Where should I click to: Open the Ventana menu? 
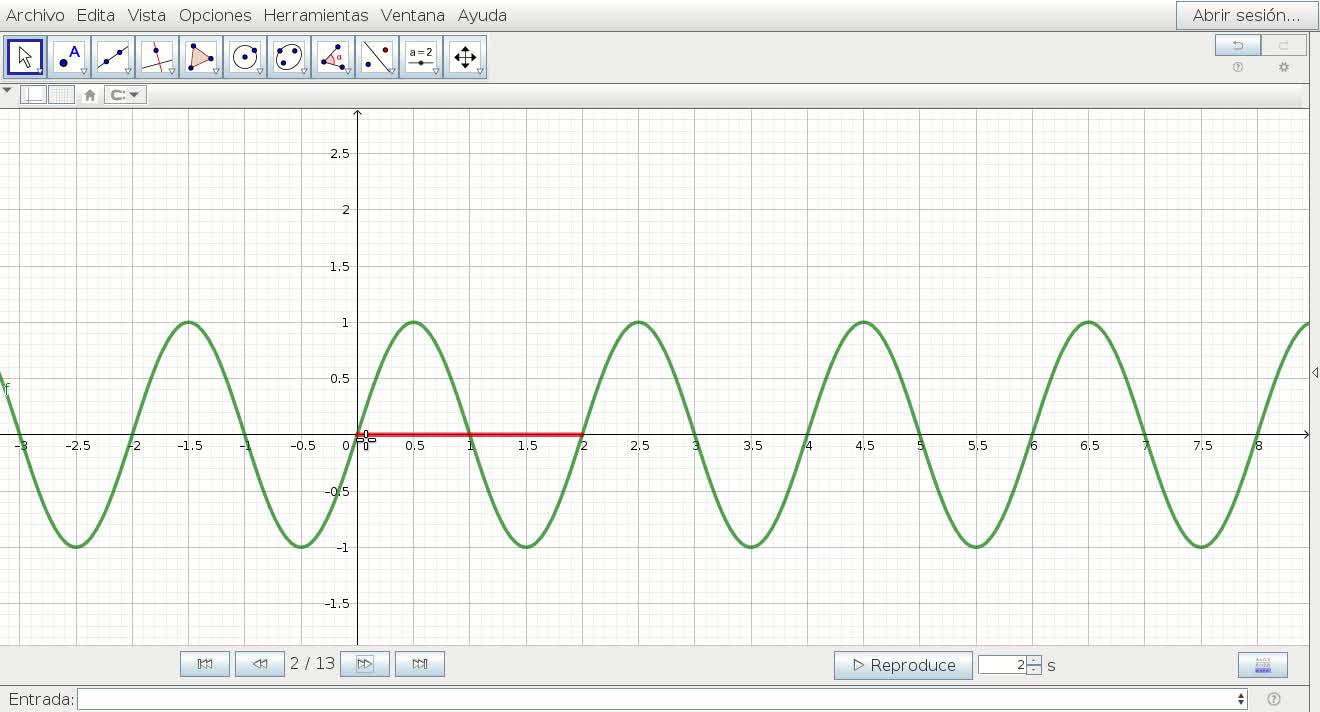413,15
